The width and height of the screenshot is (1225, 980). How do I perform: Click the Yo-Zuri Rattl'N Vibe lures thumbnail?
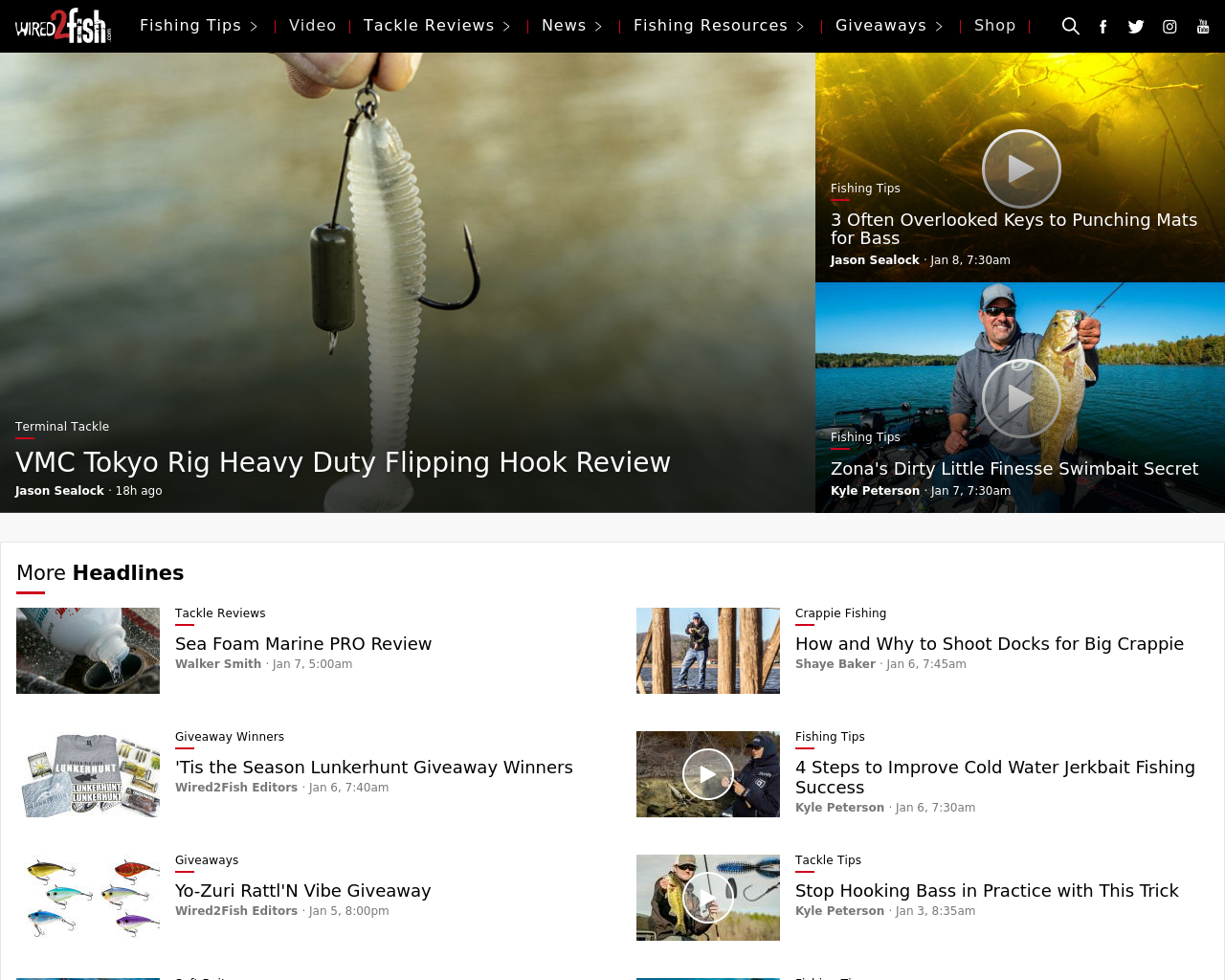[x=88, y=898]
